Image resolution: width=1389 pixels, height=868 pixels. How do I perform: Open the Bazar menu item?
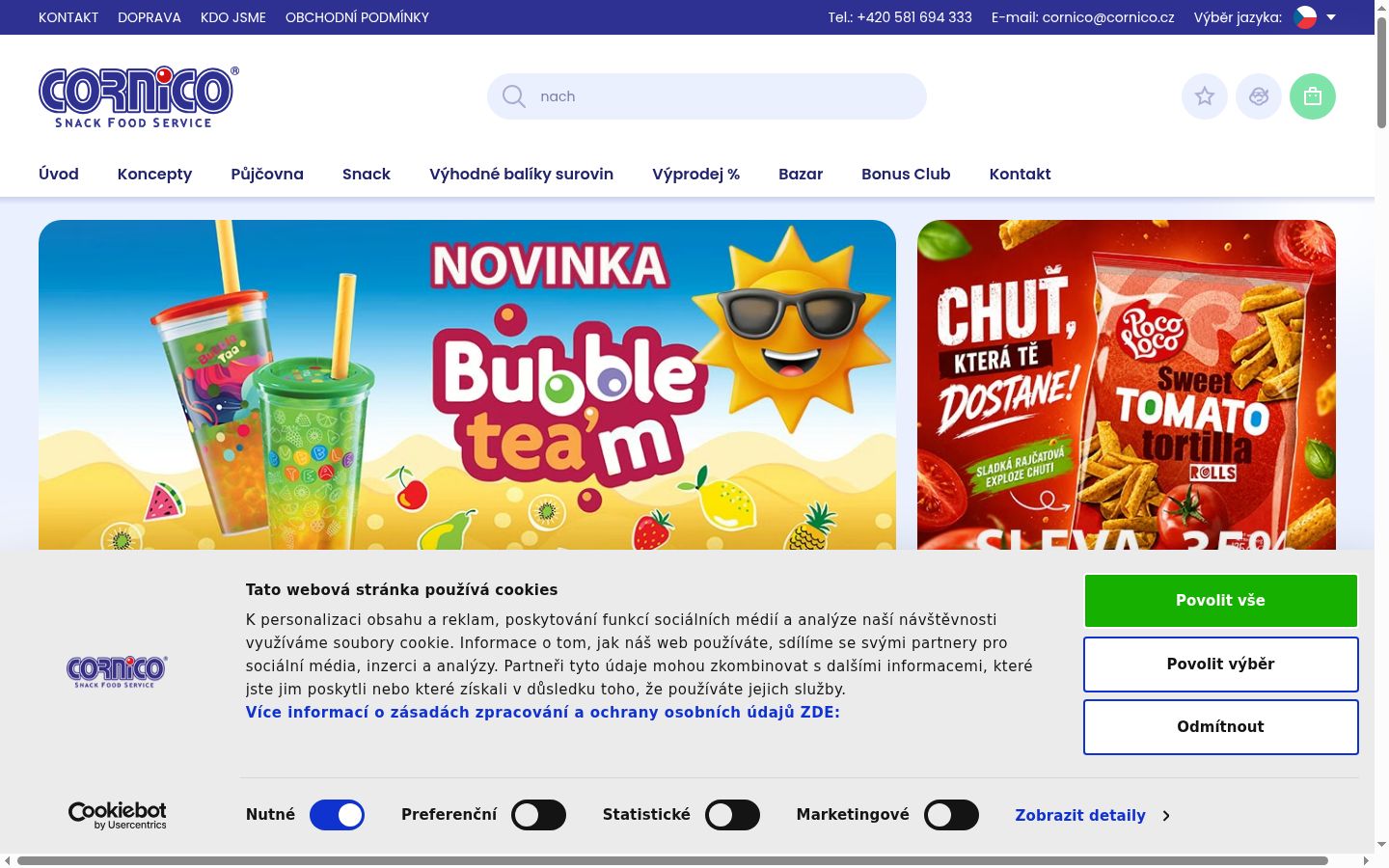[x=801, y=174]
